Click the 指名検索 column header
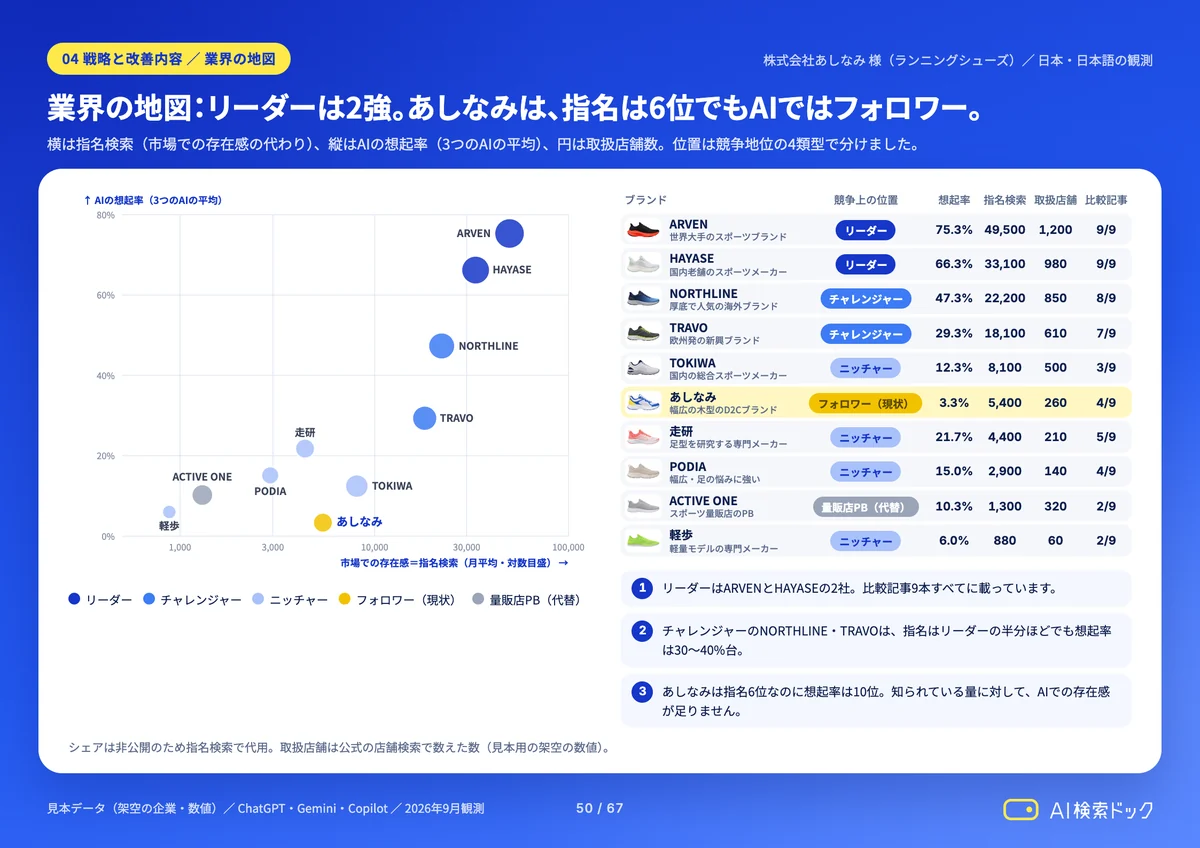Viewport: 1200px width, 848px height. pyautogui.click(x=1004, y=200)
